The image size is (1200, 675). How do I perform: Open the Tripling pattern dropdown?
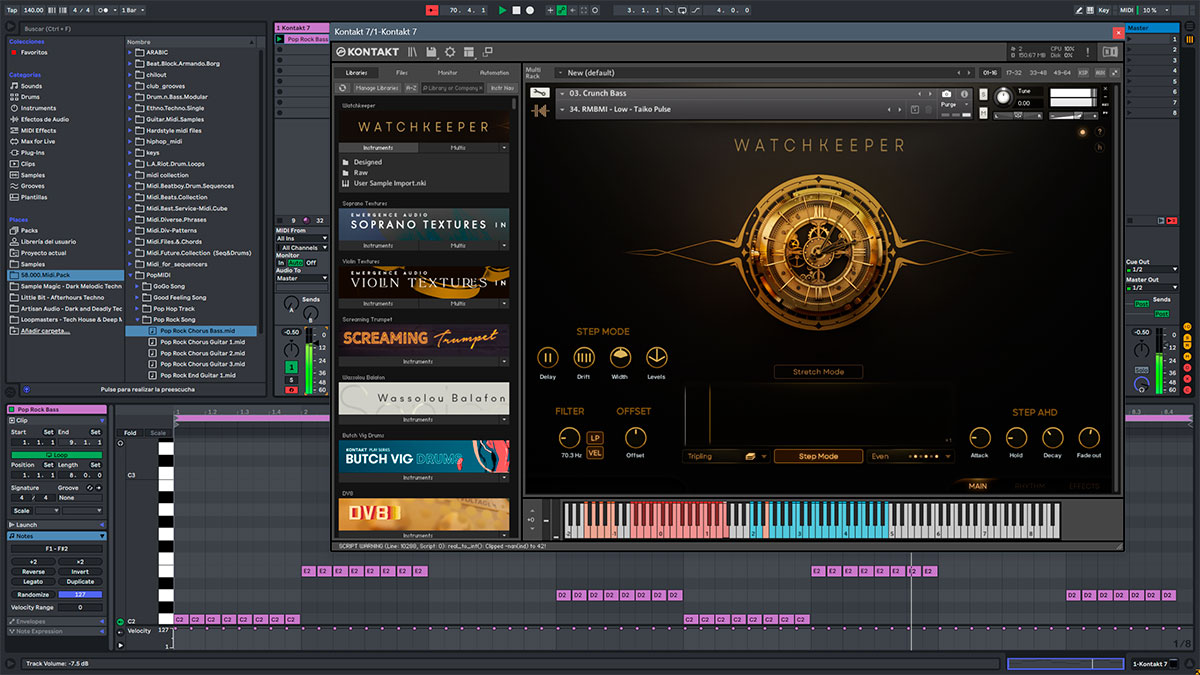click(727, 456)
